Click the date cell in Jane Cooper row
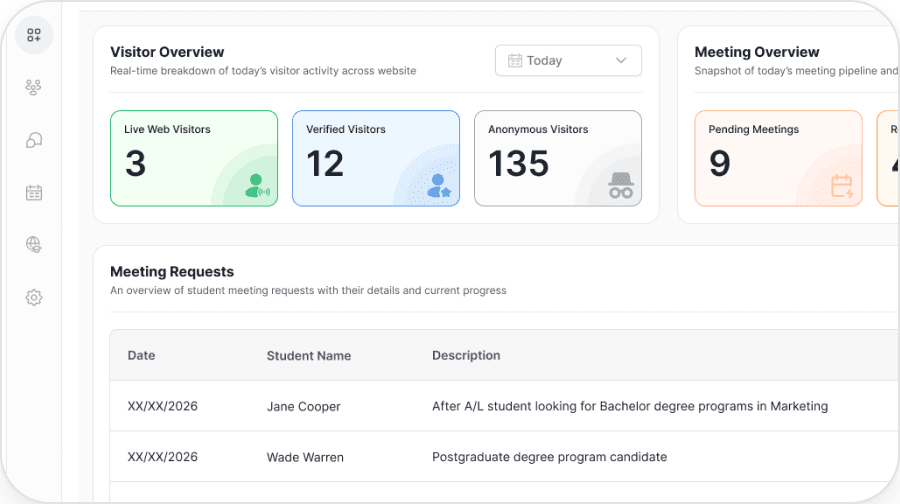The image size is (900, 504). (x=162, y=406)
